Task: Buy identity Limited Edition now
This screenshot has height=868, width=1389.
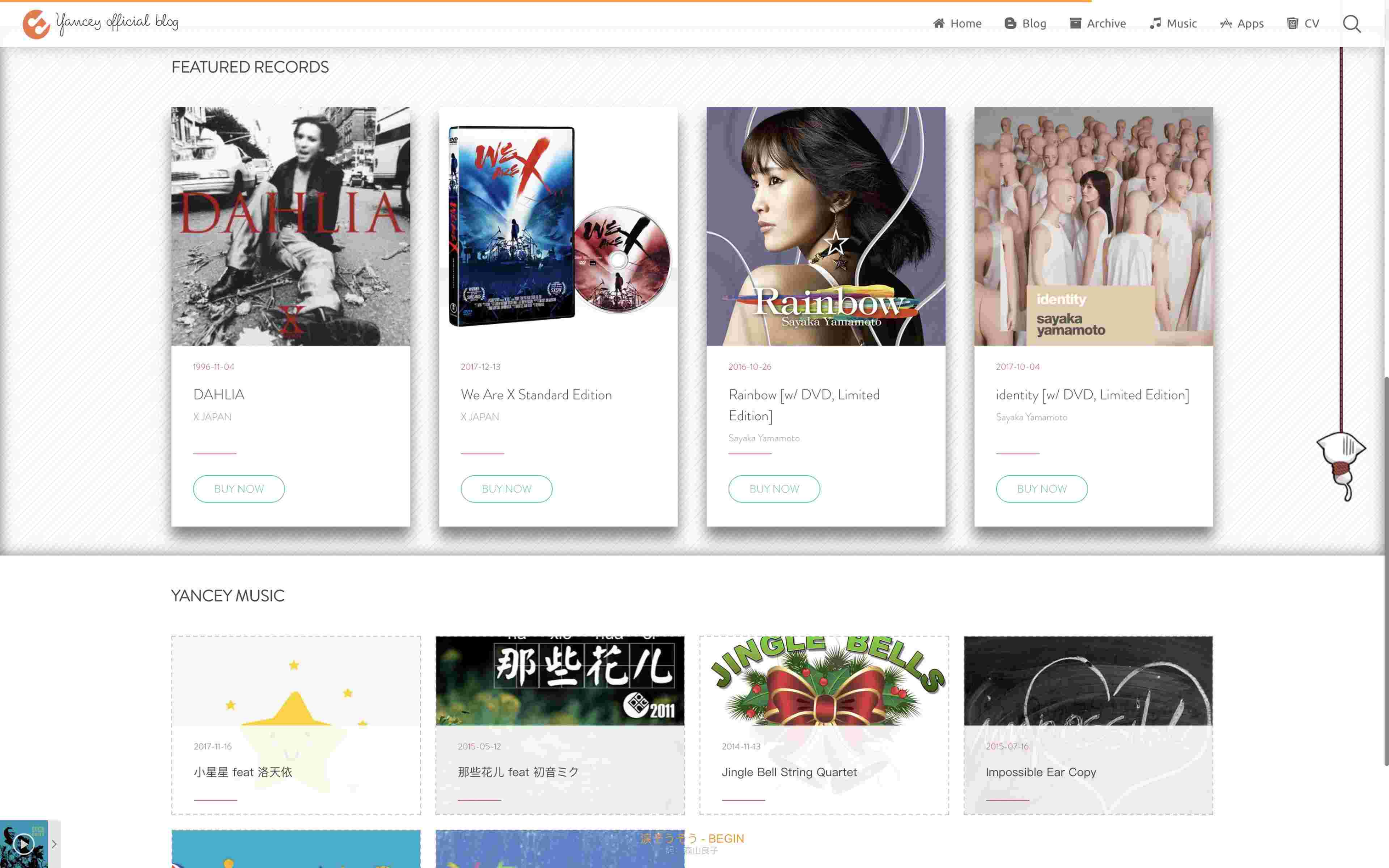Action: (x=1042, y=489)
